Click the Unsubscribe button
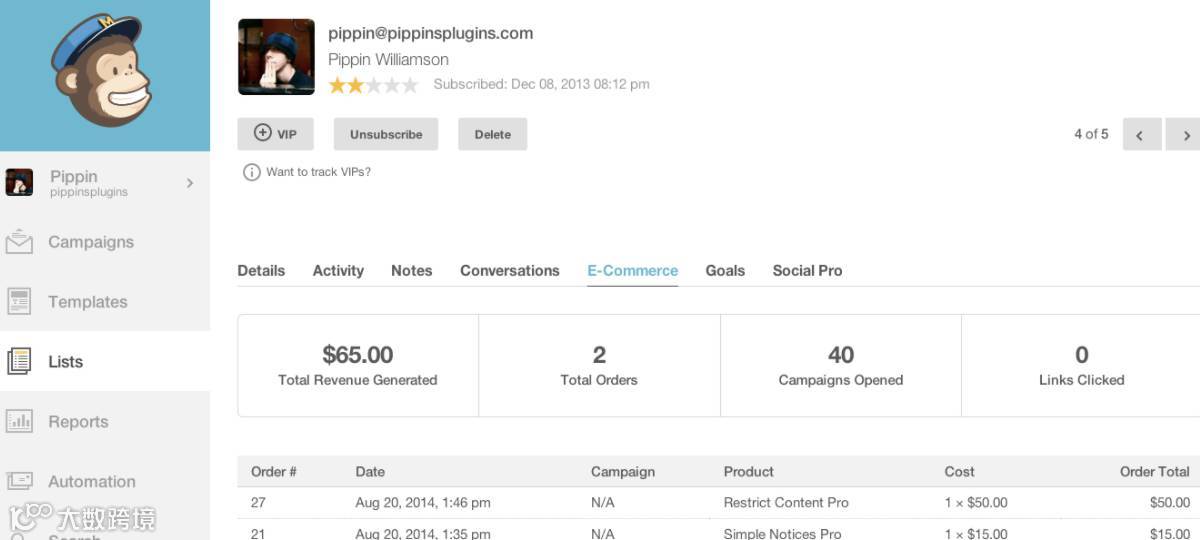 pos(386,134)
